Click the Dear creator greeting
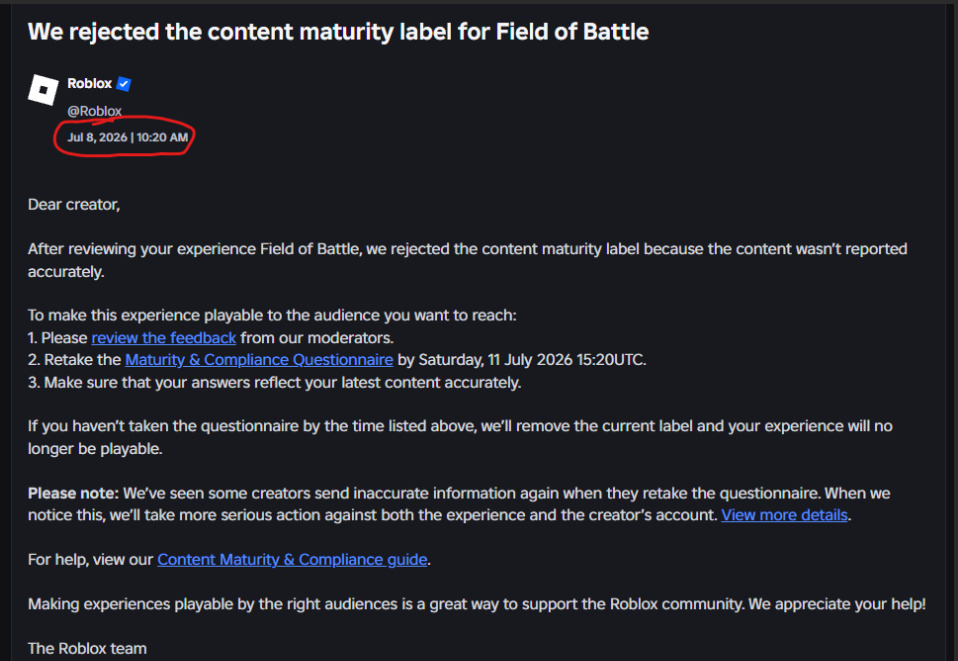The image size is (958, 661). [x=74, y=205]
